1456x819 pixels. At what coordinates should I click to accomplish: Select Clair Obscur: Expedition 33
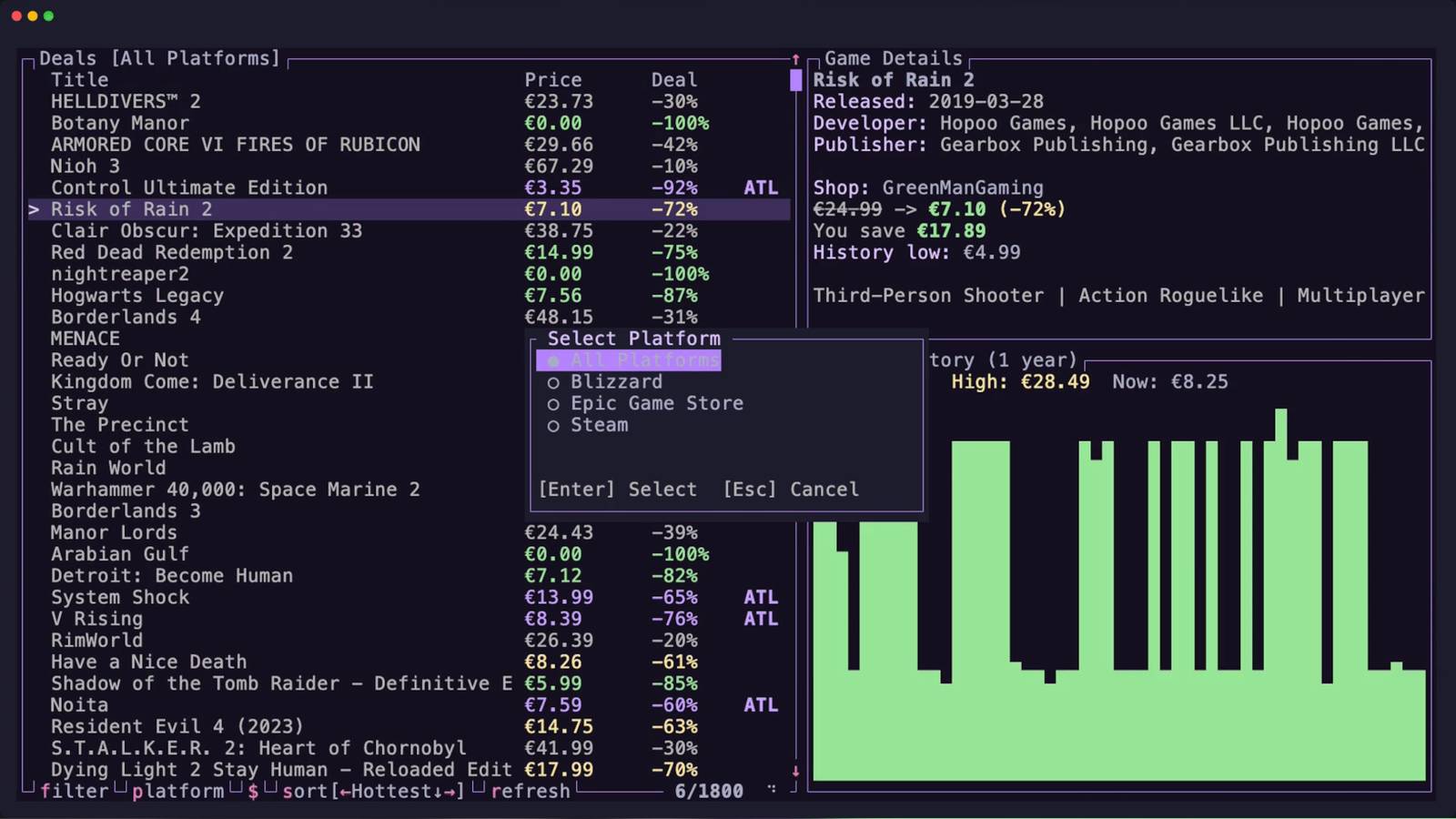(x=409, y=231)
